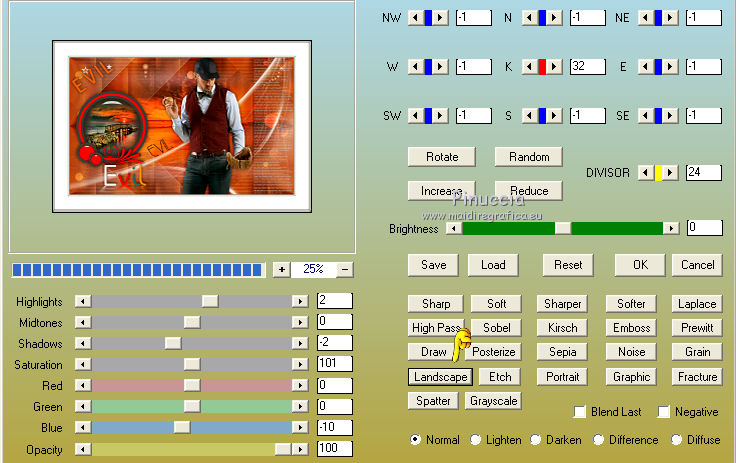Click the zoom in plus button
Screen dimensions: 736x463
pos(282,270)
